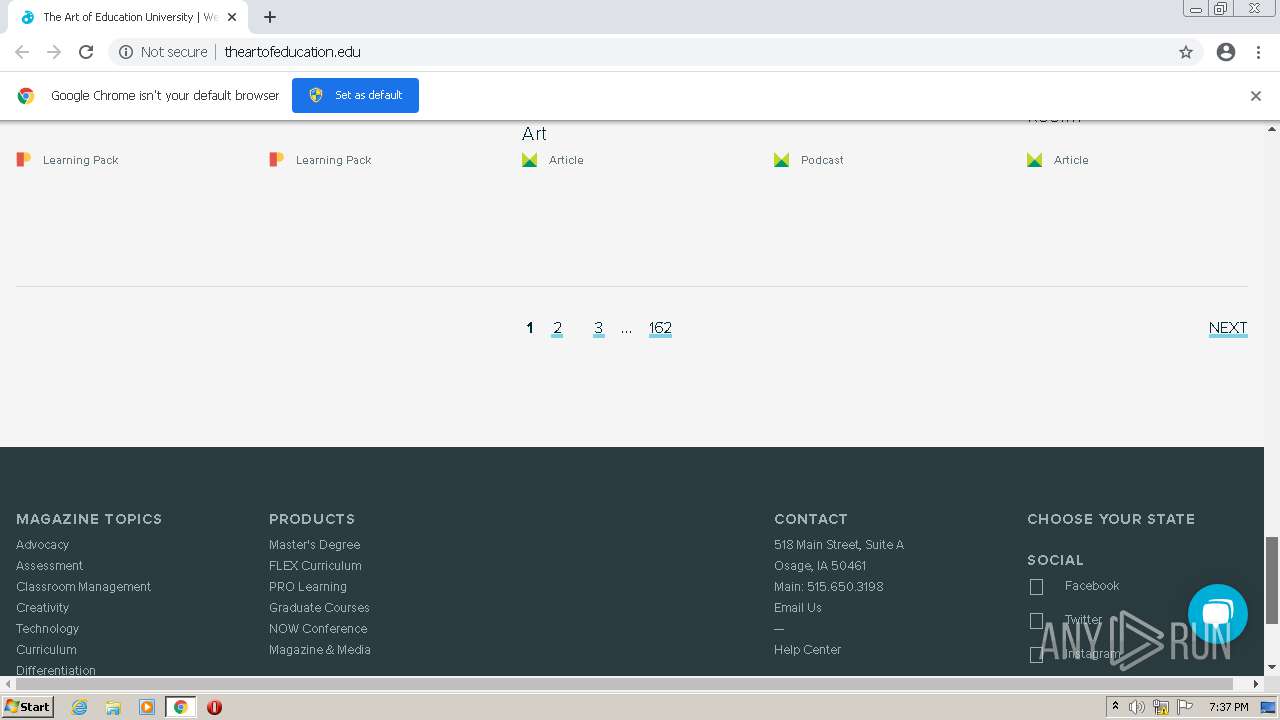Open the Advocacy magazine topic
The height and width of the screenshot is (720, 1280).
tap(42, 545)
